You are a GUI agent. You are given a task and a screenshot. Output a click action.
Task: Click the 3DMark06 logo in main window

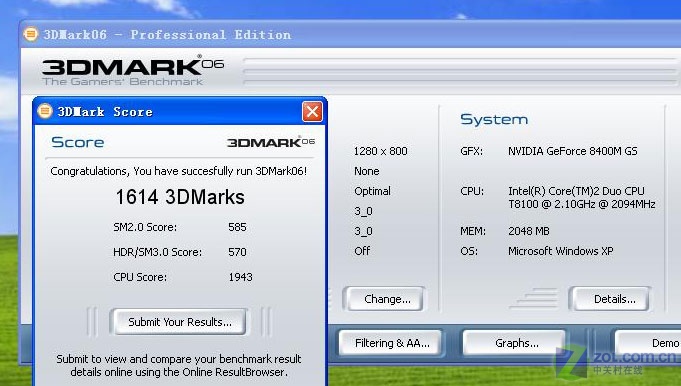pos(133,69)
